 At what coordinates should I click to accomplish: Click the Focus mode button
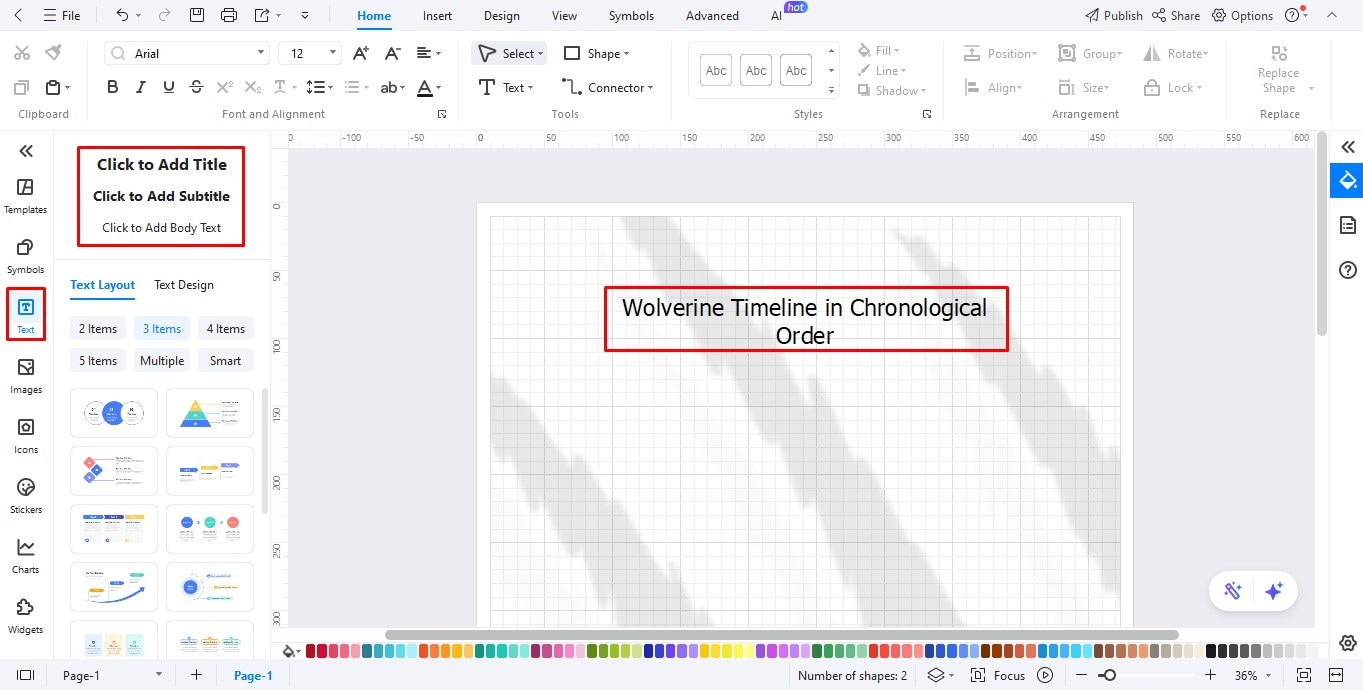(999, 675)
